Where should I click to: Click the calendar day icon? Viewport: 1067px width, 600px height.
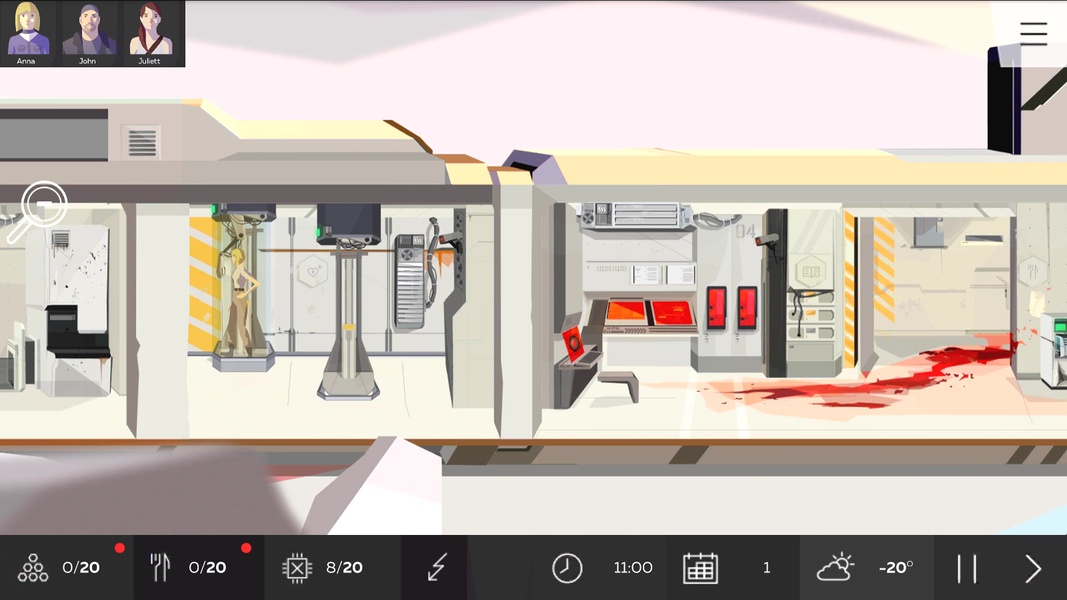[x=700, y=568]
